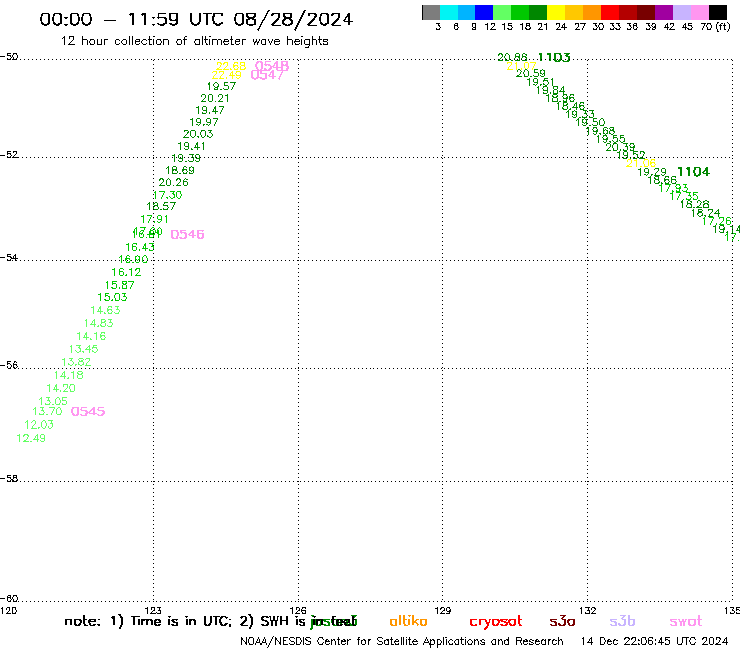The width and height of the screenshot is (740, 650).
Task: Click the gray color swatch above 3 ft
Action: tap(431, 12)
